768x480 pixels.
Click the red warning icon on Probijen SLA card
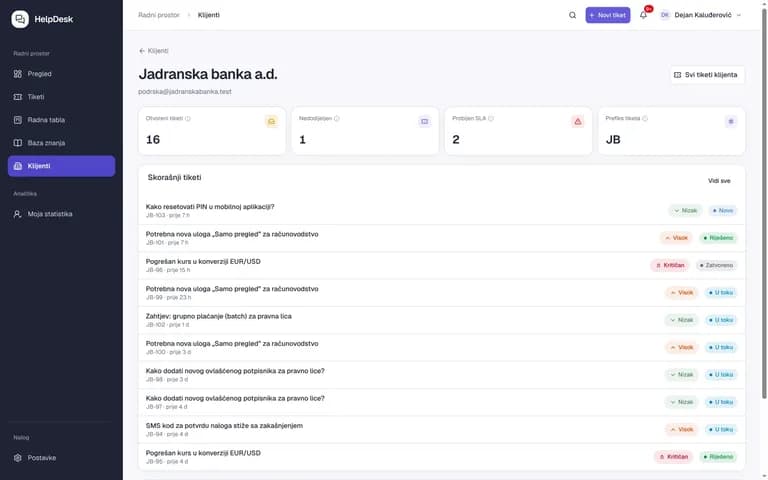578,121
